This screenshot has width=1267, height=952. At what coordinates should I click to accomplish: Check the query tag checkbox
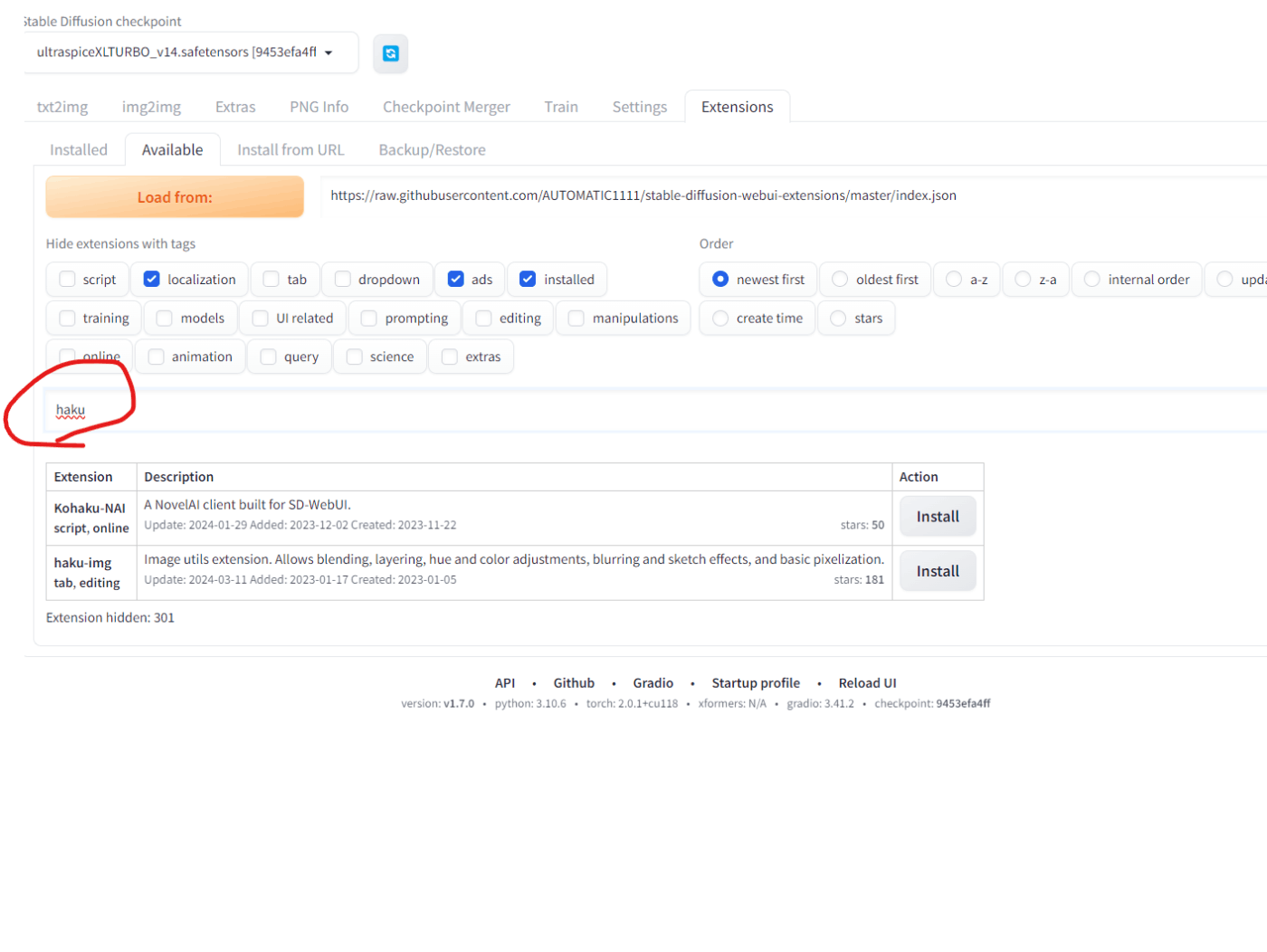pyautogui.click(x=268, y=357)
